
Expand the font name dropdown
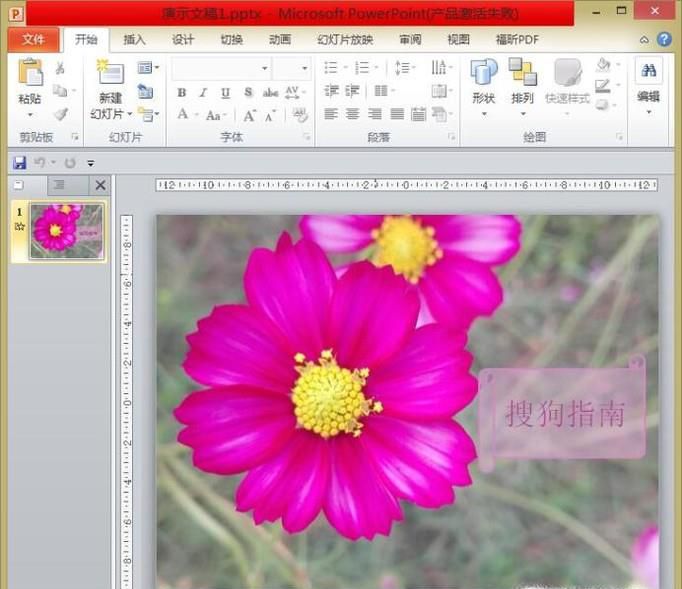[265, 68]
